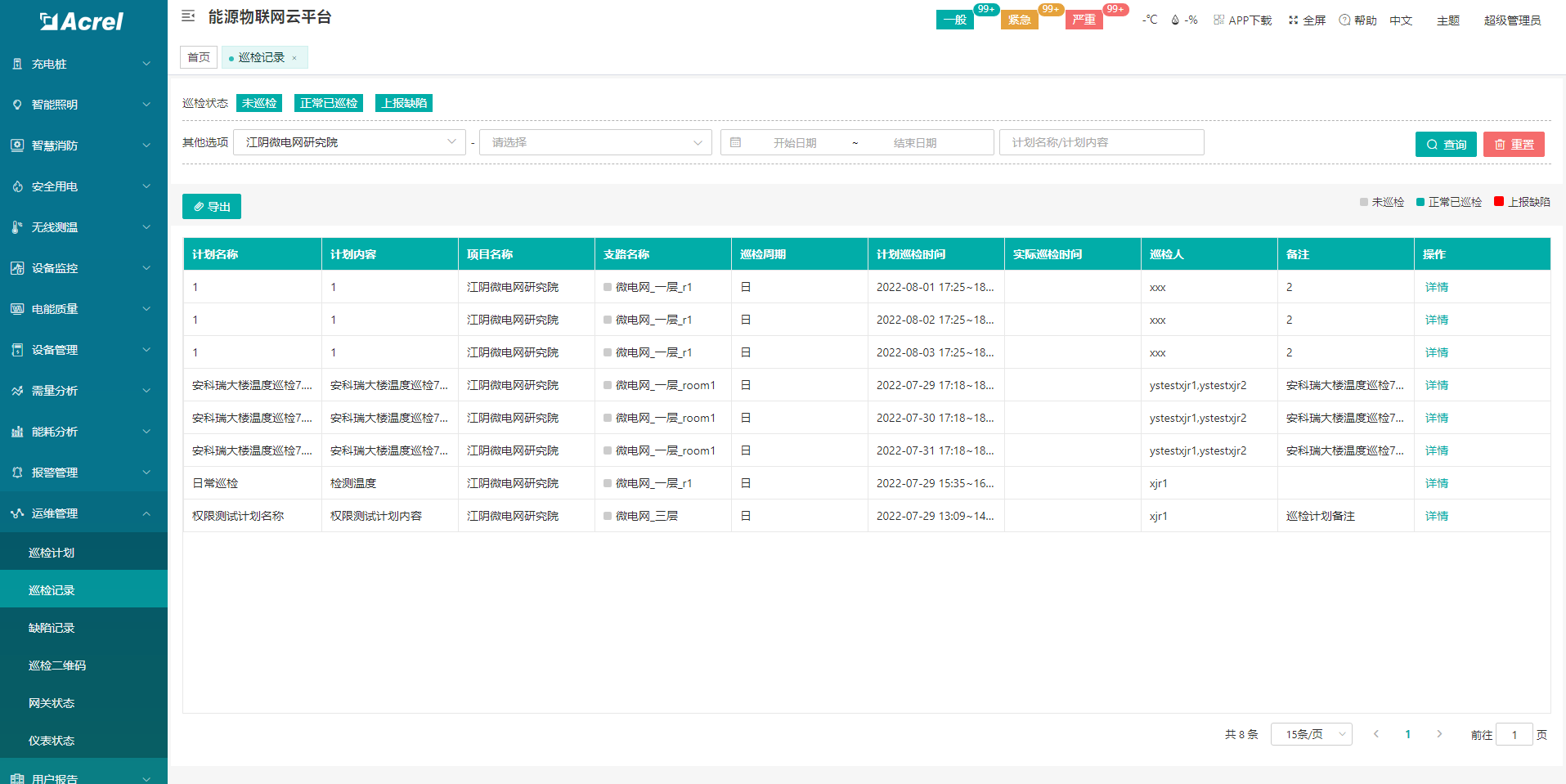Open 缺陷记录 in the sidebar
The width and height of the screenshot is (1566, 784).
(52, 628)
